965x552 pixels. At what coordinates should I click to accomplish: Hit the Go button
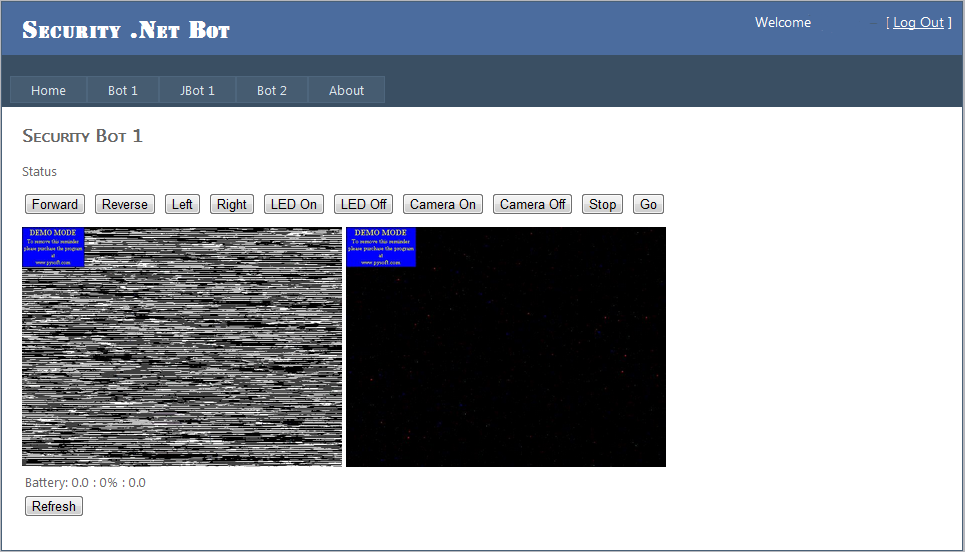[x=648, y=205]
